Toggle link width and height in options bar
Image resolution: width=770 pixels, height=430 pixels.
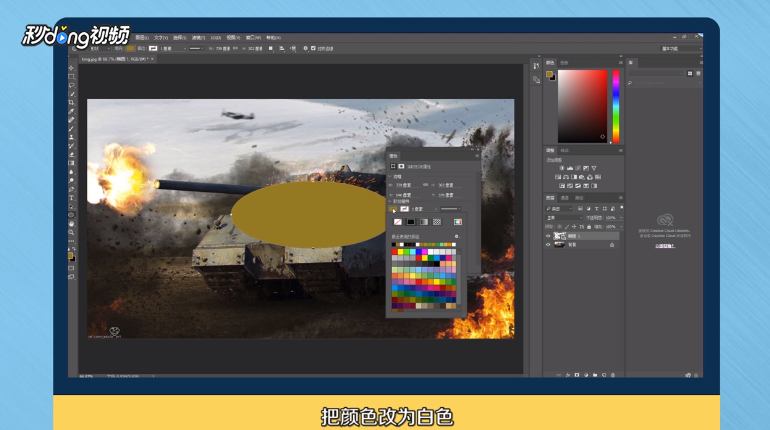tap(235, 49)
